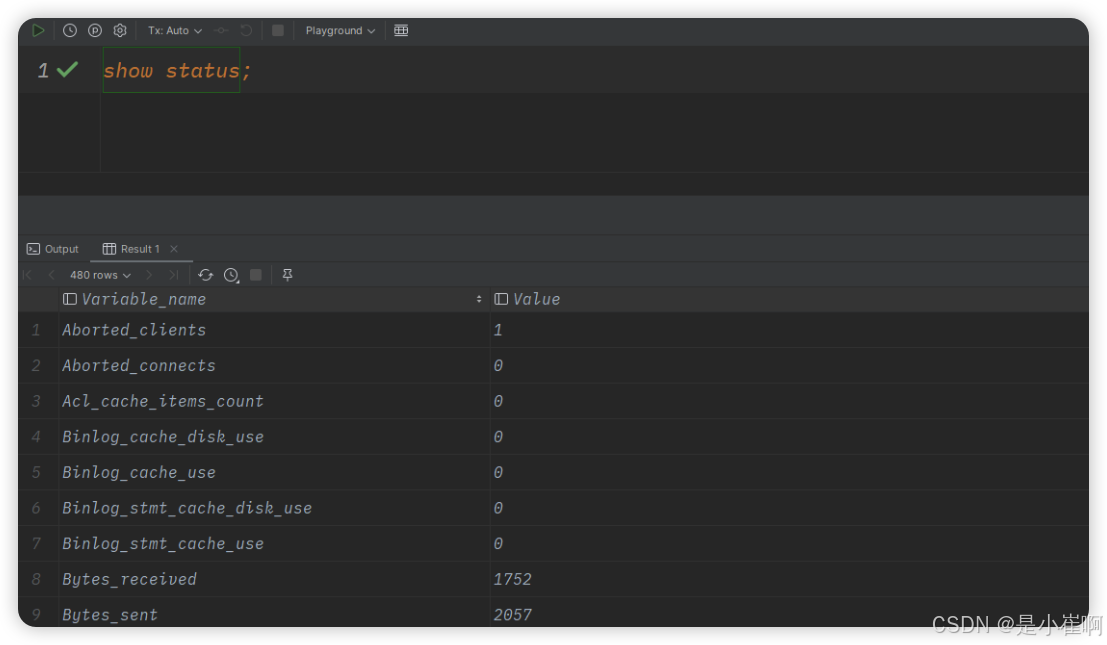Screen dimensions: 1107x645
Task: Expand the Tx: Auto transaction dropdown
Action: click(174, 30)
